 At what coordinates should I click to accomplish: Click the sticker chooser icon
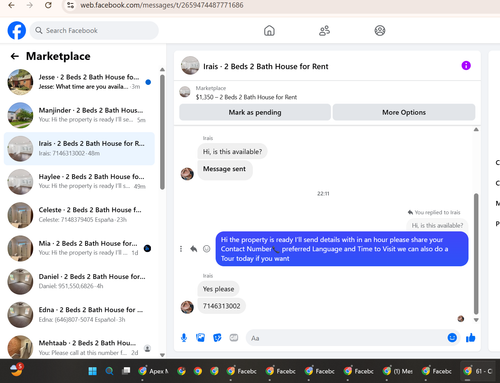point(217,338)
